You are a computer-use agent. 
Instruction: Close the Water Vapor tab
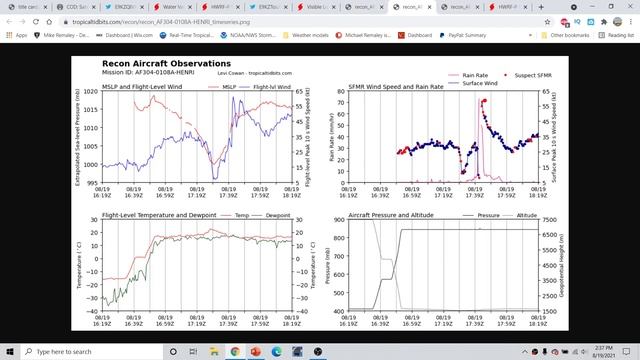point(190,7)
